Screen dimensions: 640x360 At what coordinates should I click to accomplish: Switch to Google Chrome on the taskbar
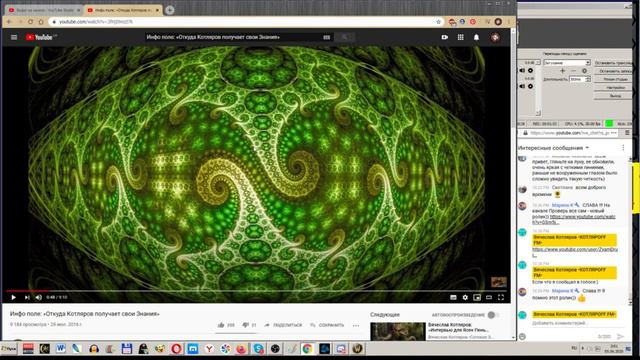tap(307, 349)
